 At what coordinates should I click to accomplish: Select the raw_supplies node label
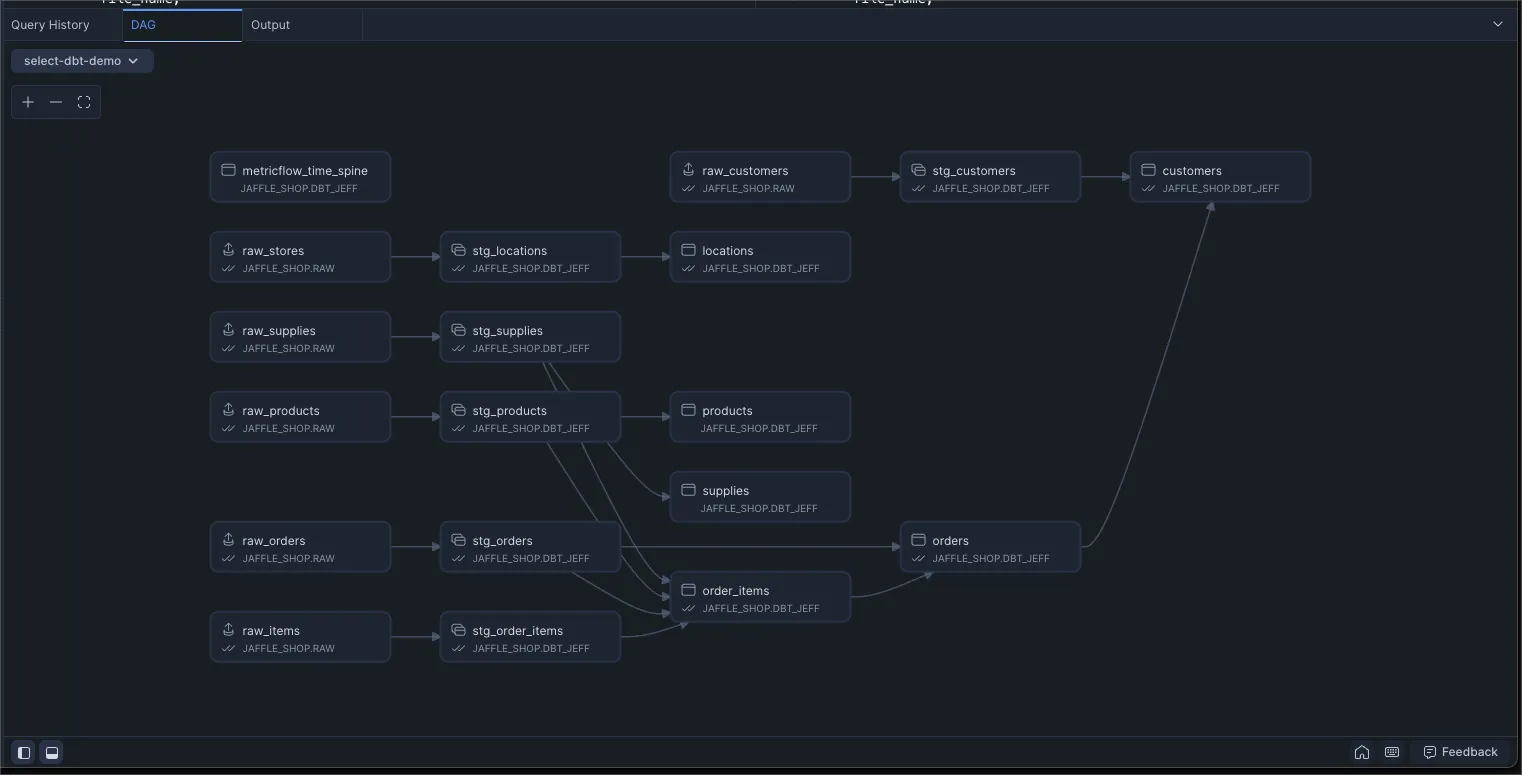[x=279, y=331]
